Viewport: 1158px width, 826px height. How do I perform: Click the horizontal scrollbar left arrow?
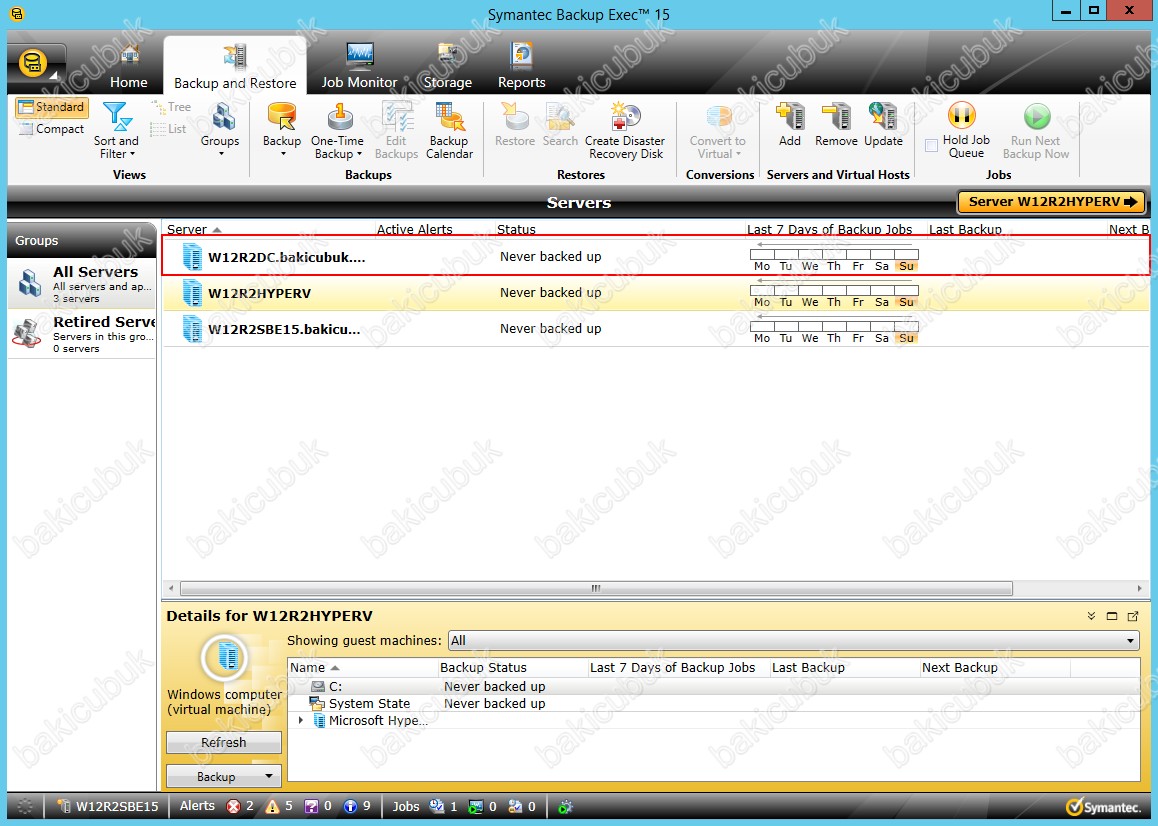click(x=171, y=589)
